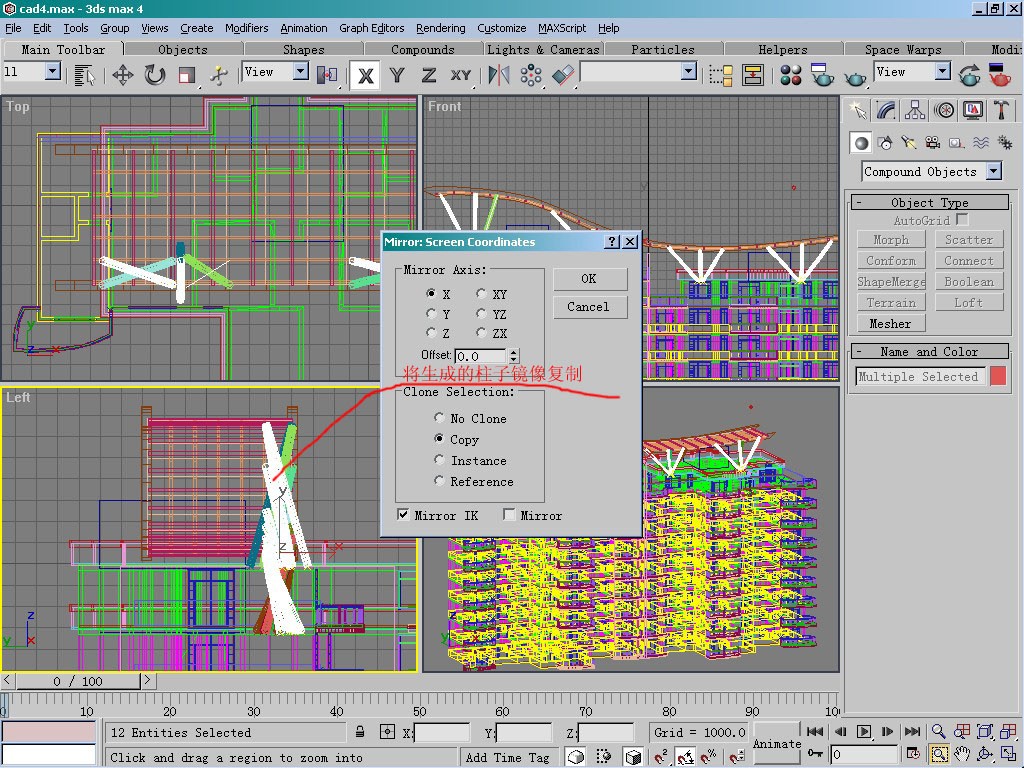The image size is (1024, 768).
Task: Choose the Instance clone option
Action: 439,460
